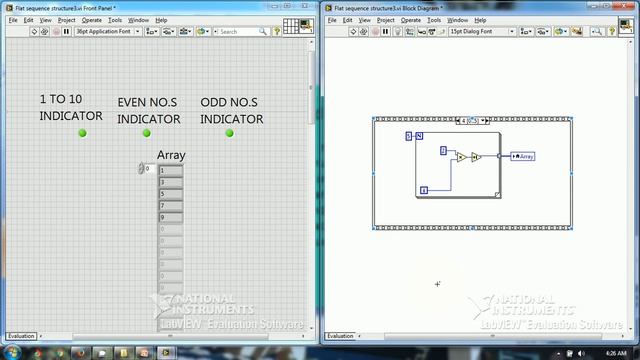Open View menu in Front Panel

pos(45,20)
